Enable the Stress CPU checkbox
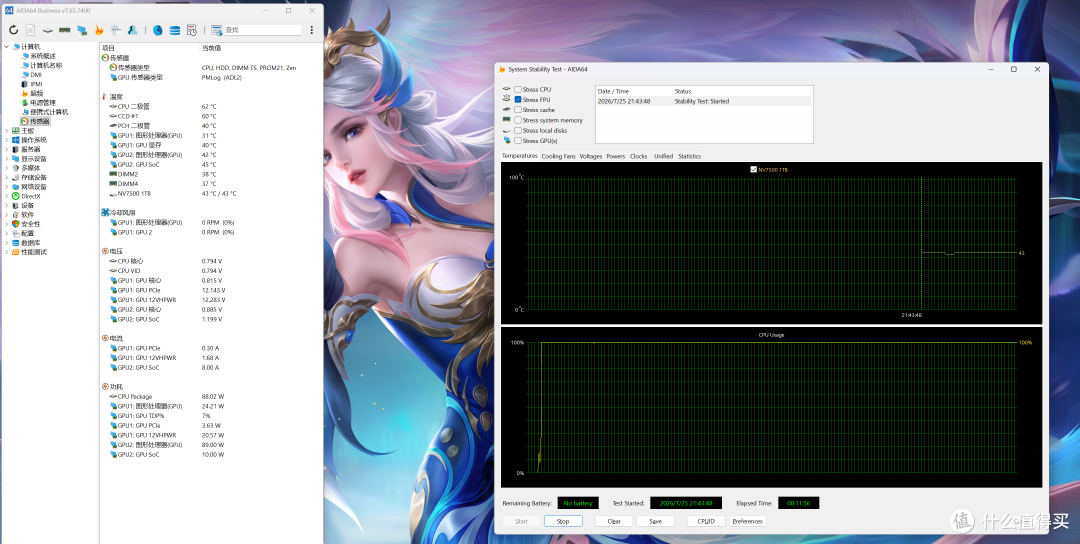 coord(518,90)
